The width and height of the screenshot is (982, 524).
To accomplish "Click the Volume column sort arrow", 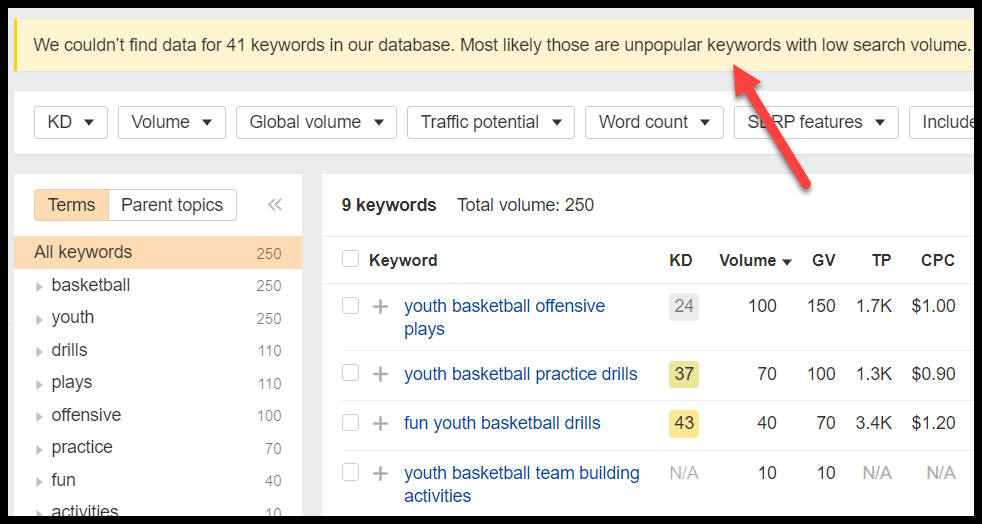I will 787,262.
